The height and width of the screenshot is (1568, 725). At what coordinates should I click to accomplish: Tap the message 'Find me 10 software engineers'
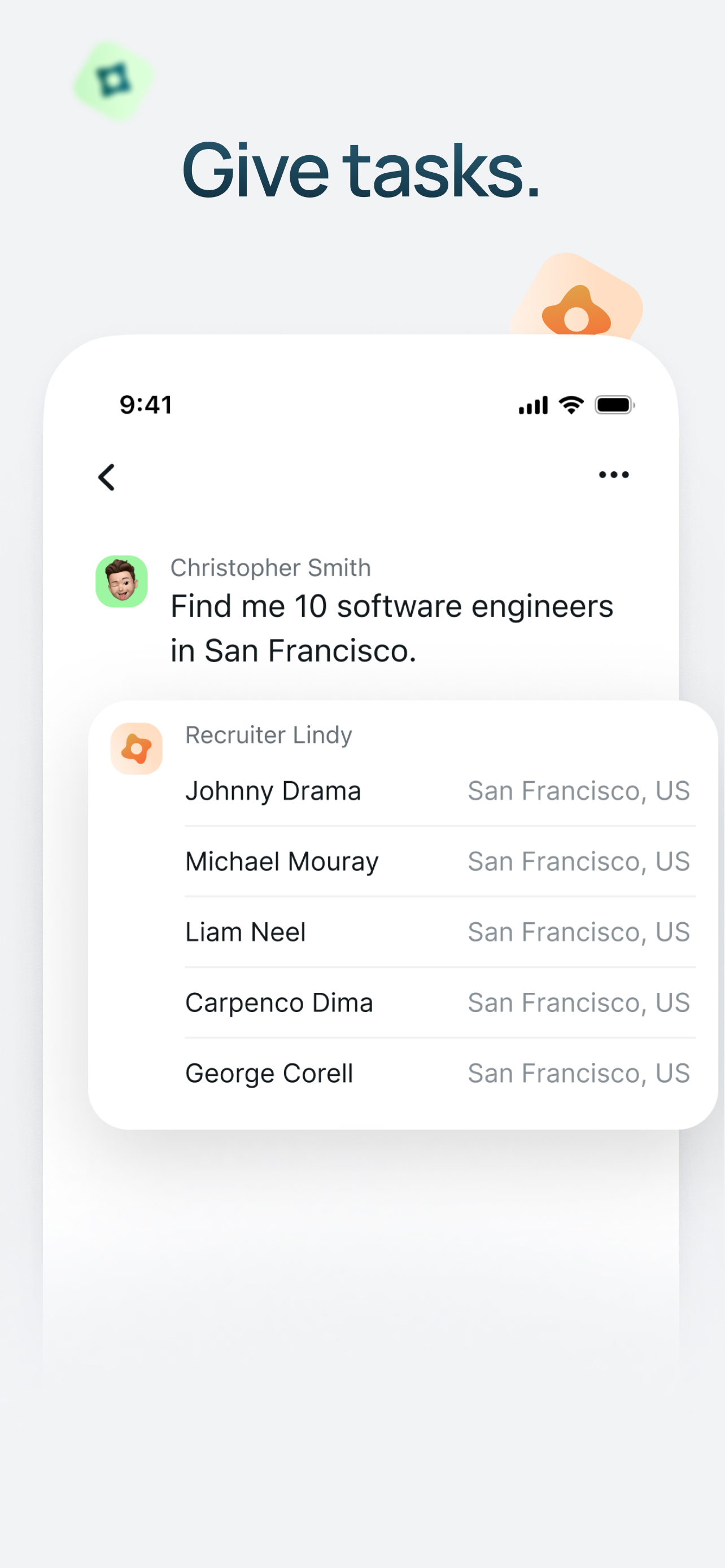[391, 606]
